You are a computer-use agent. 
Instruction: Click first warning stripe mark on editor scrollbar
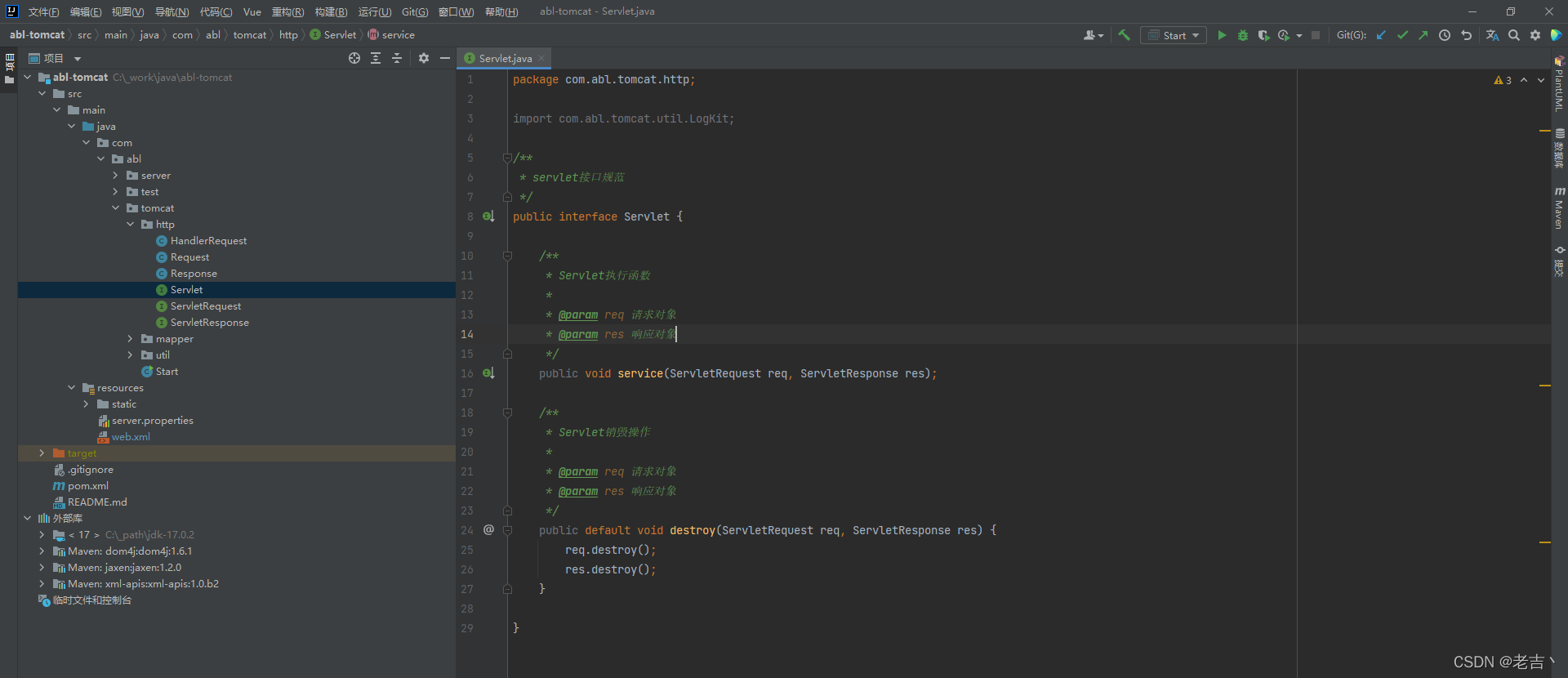1544,131
